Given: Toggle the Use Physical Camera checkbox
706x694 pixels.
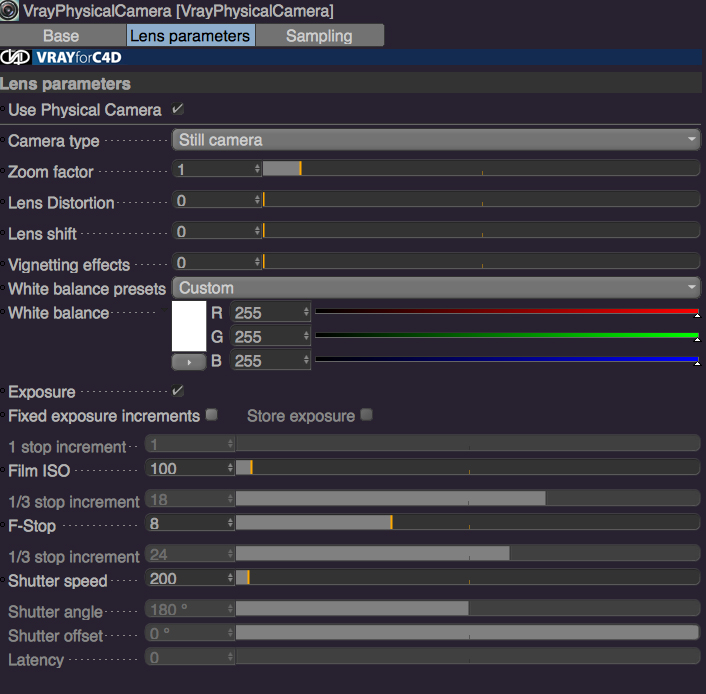Looking at the screenshot, I should click(x=178, y=109).
